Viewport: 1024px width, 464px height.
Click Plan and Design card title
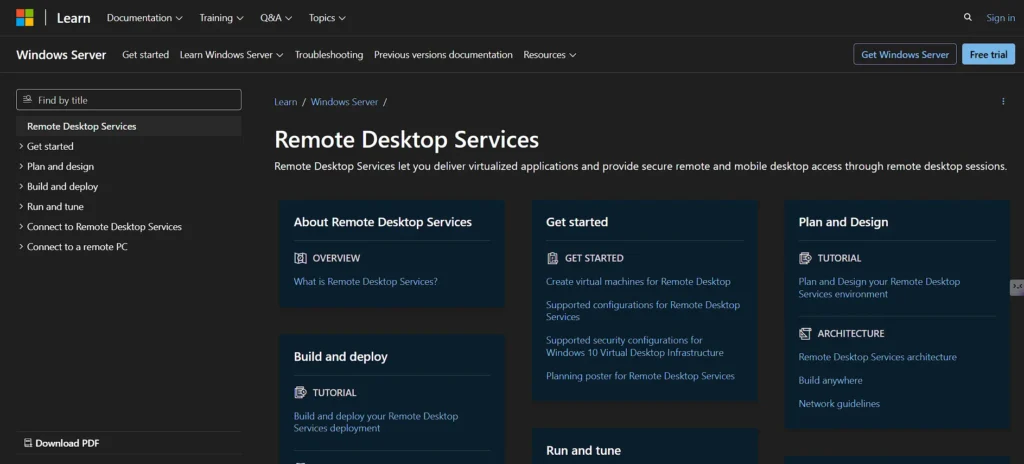pos(843,222)
